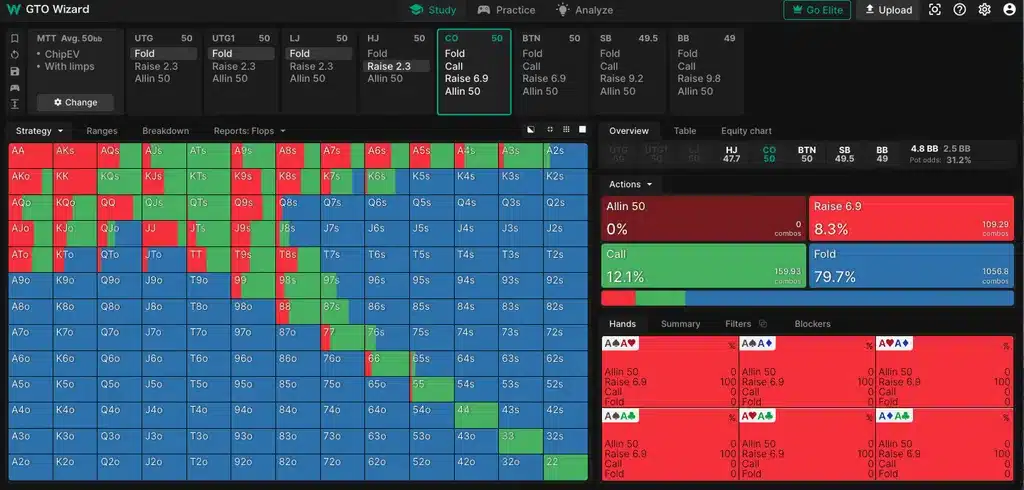The height and width of the screenshot is (490, 1024).
Task: Select HJ's Raise 2.3 action
Action: tap(396, 66)
